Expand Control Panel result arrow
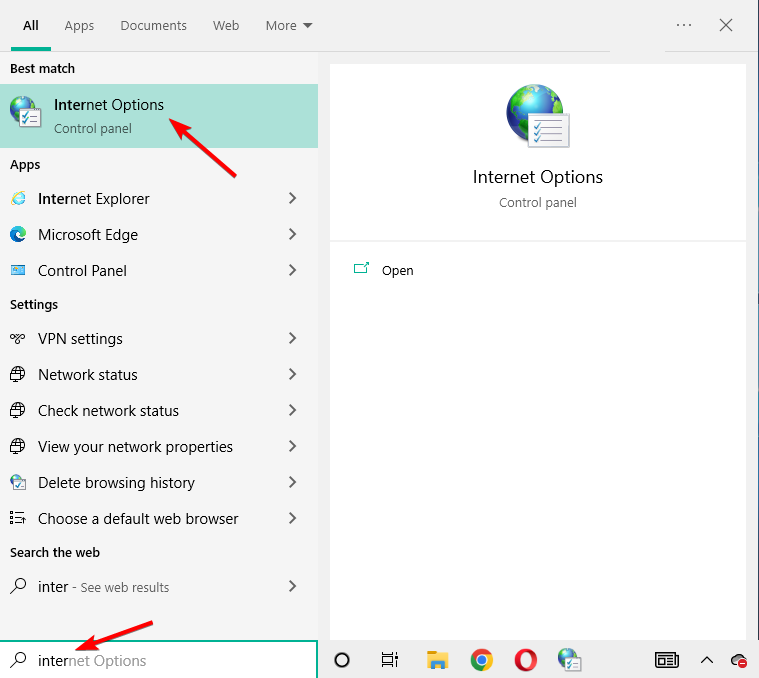The image size is (759, 678). 292,270
